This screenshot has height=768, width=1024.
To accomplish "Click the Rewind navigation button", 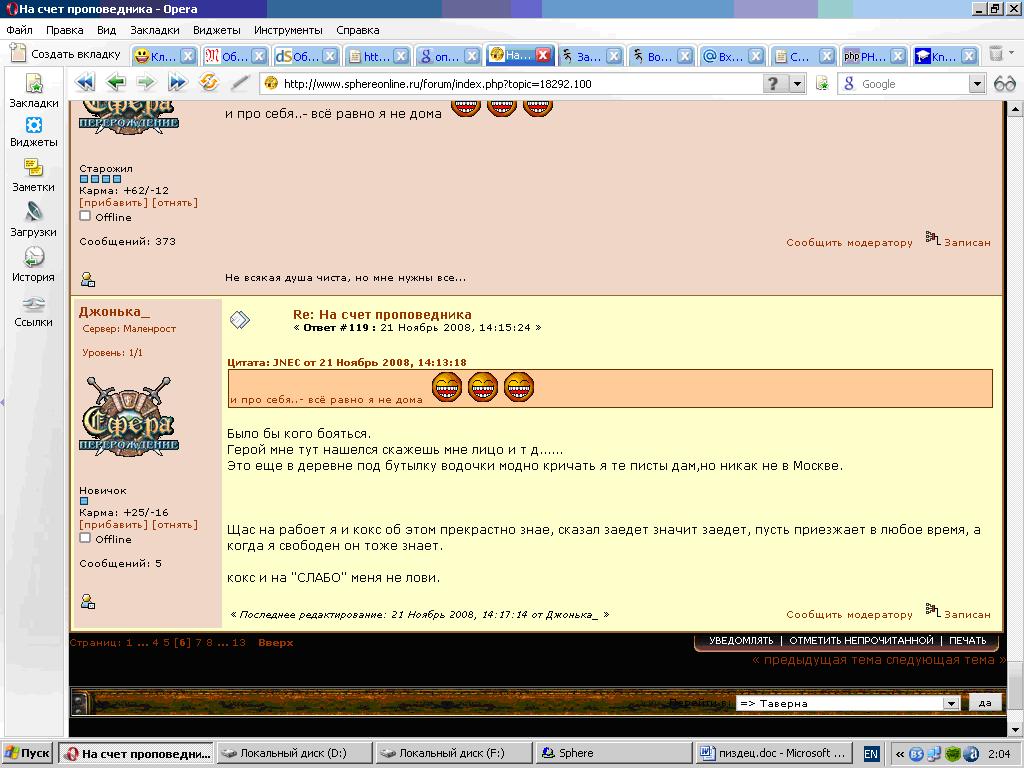I will click(x=85, y=83).
